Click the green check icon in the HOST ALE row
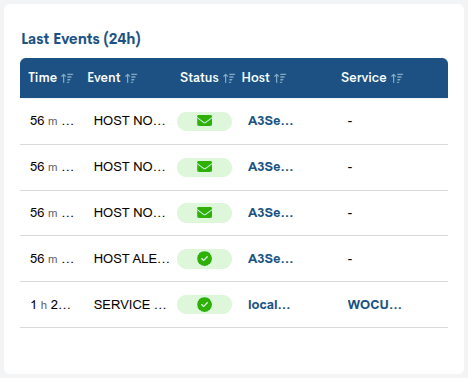The height and width of the screenshot is (378, 468). click(x=204, y=258)
